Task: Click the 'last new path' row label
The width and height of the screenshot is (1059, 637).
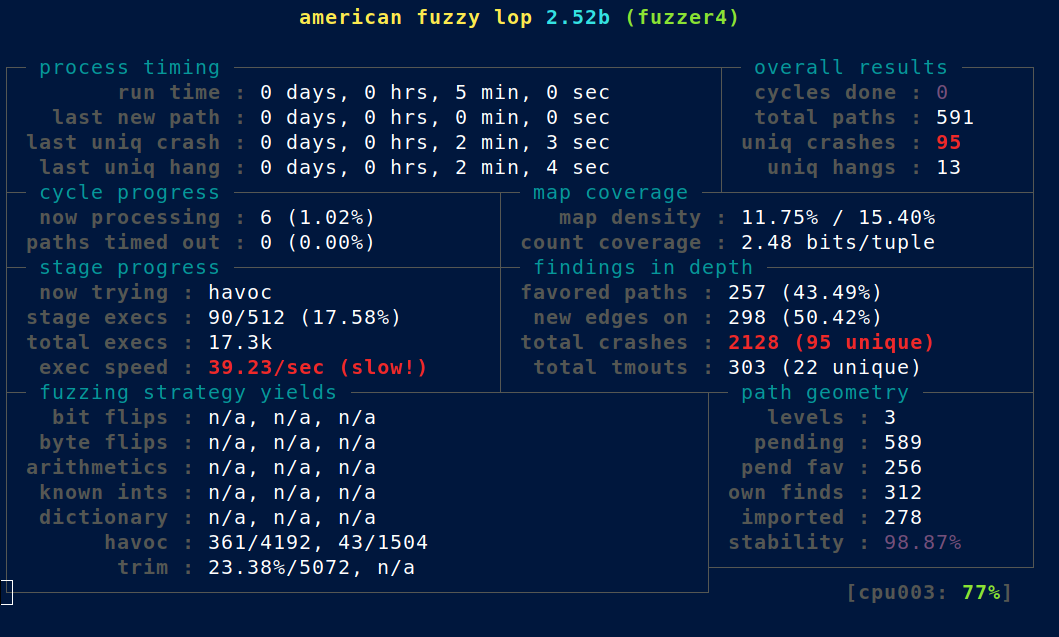Action: pos(136,118)
